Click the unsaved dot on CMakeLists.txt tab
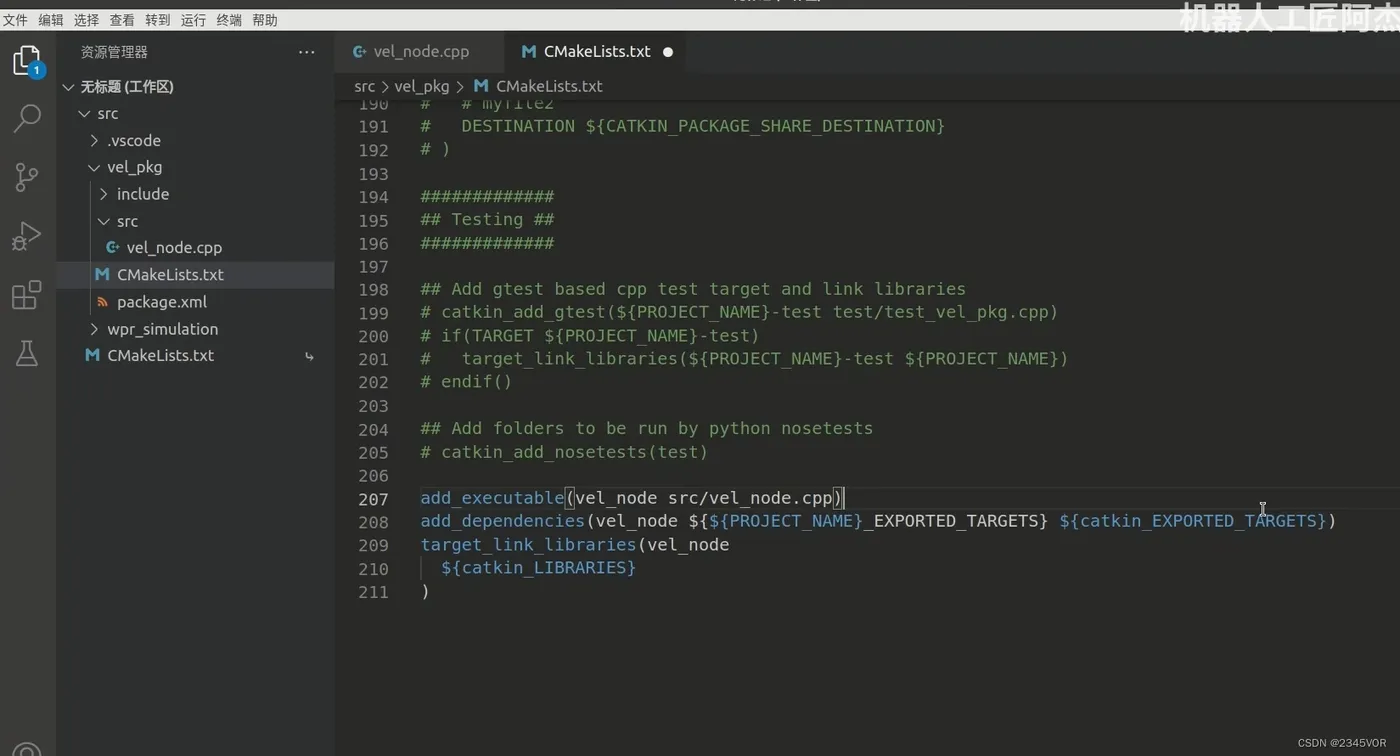Viewport: 1400px width, 756px height. point(668,52)
